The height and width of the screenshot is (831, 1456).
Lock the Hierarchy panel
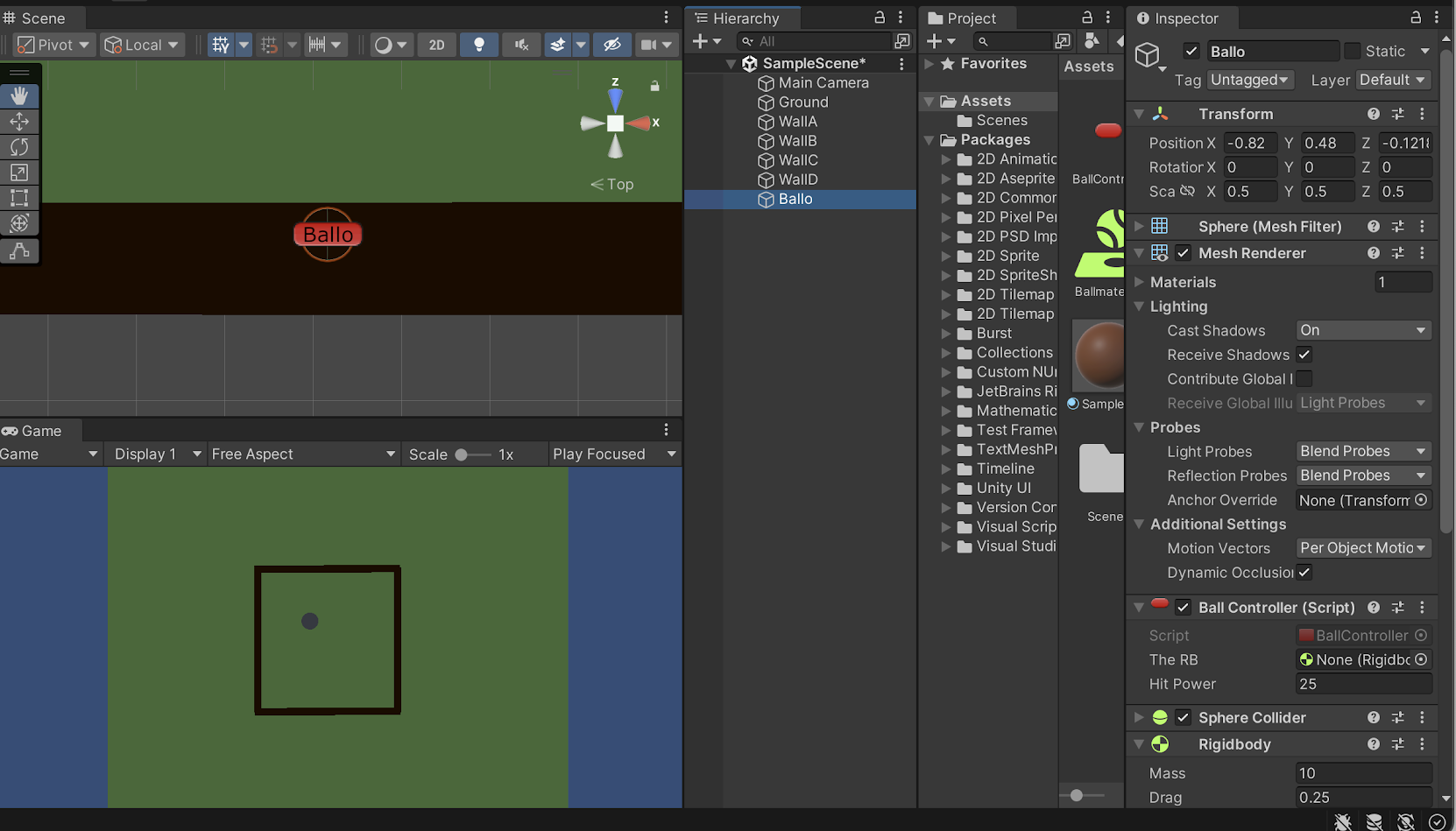pos(880,18)
